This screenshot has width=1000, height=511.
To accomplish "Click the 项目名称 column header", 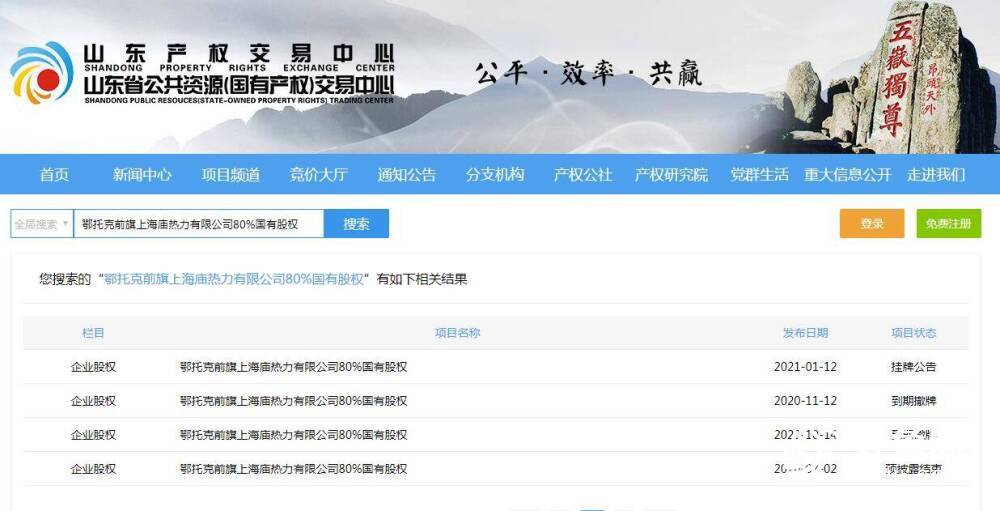I will [x=457, y=333].
